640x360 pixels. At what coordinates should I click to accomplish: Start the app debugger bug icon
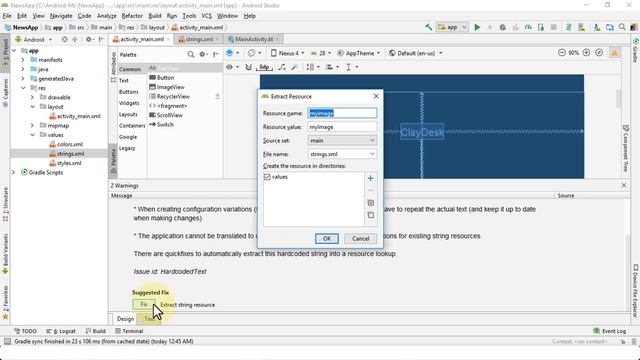502,27
